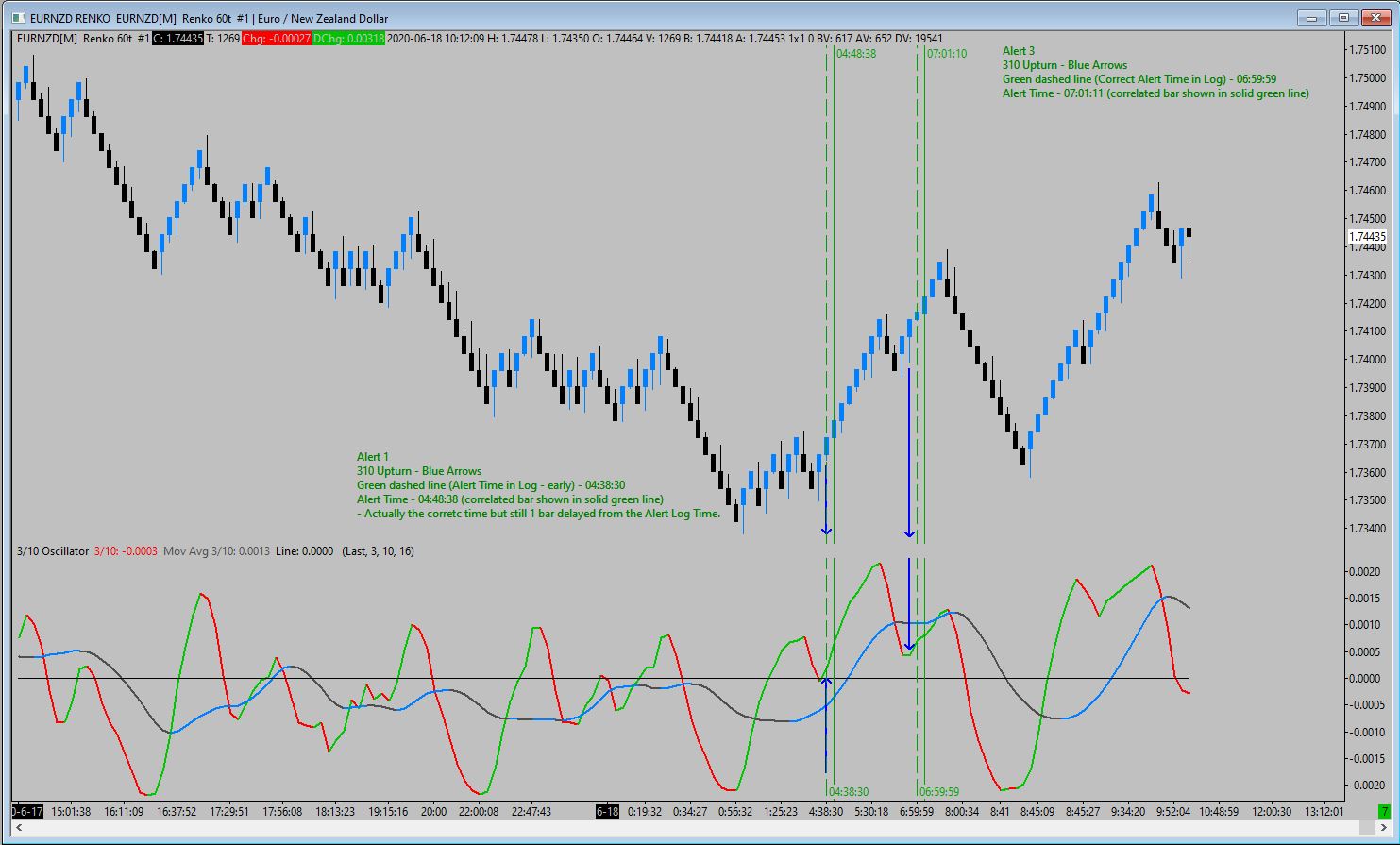Click the '2020-06-18 10:12:09' timestamp in header
Viewport: 1400px width, 845px height.
pos(436,39)
